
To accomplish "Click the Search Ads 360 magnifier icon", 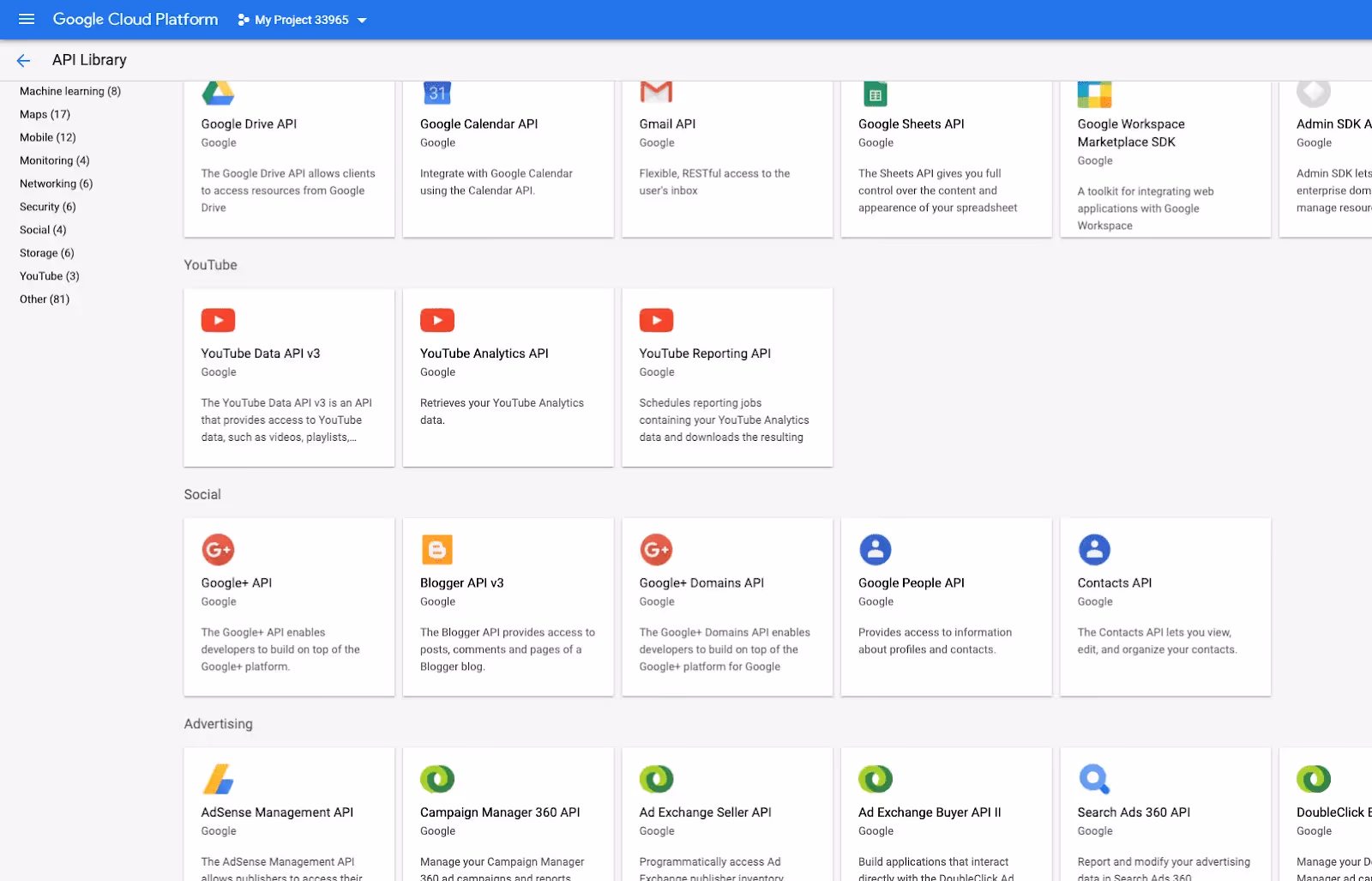I will click(x=1094, y=779).
